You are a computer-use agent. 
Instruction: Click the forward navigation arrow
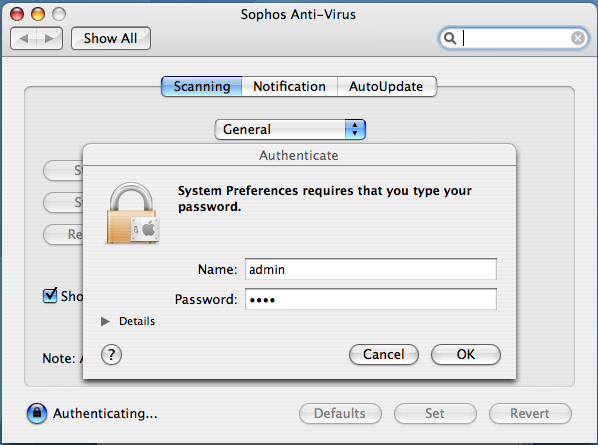[x=50, y=39]
